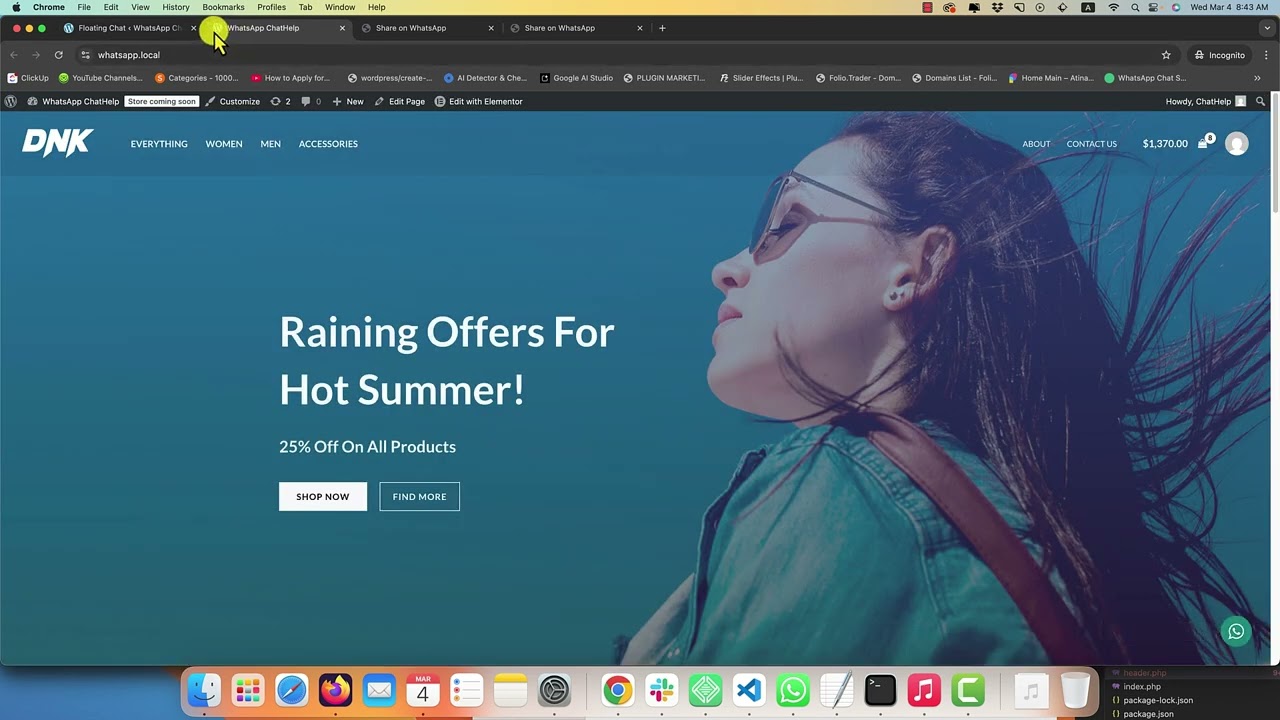Image resolution: width=1280 pixels, height=720 pixels.
Task: Click the SHOP NOW button
Action: coord(323,497)
